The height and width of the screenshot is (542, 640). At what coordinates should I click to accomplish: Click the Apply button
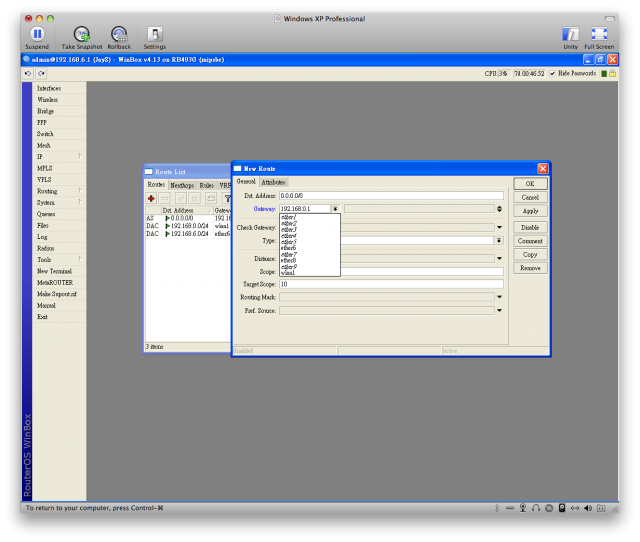[530, 211]
